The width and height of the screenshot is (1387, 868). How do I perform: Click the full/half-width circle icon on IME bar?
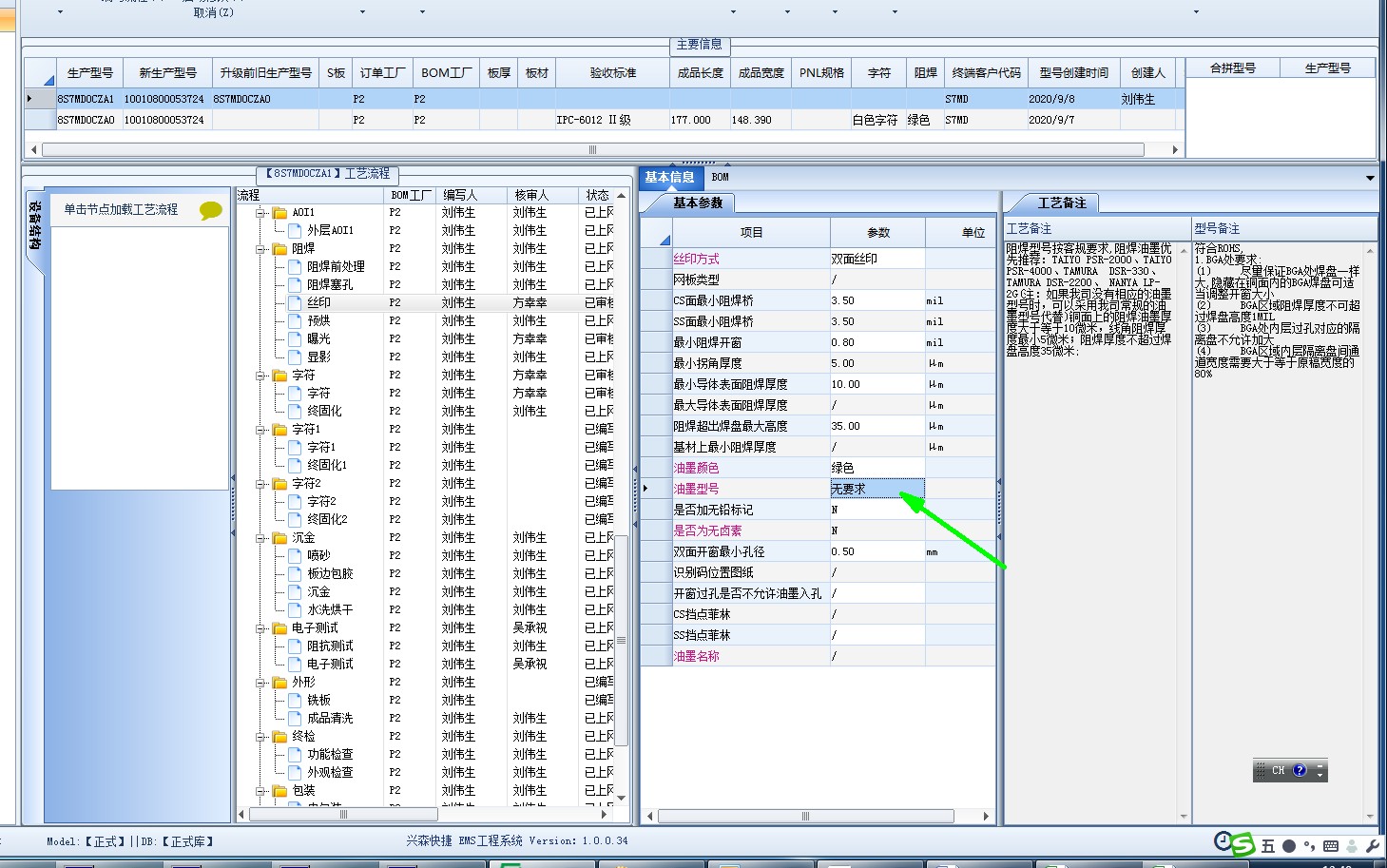point(1288,846)
